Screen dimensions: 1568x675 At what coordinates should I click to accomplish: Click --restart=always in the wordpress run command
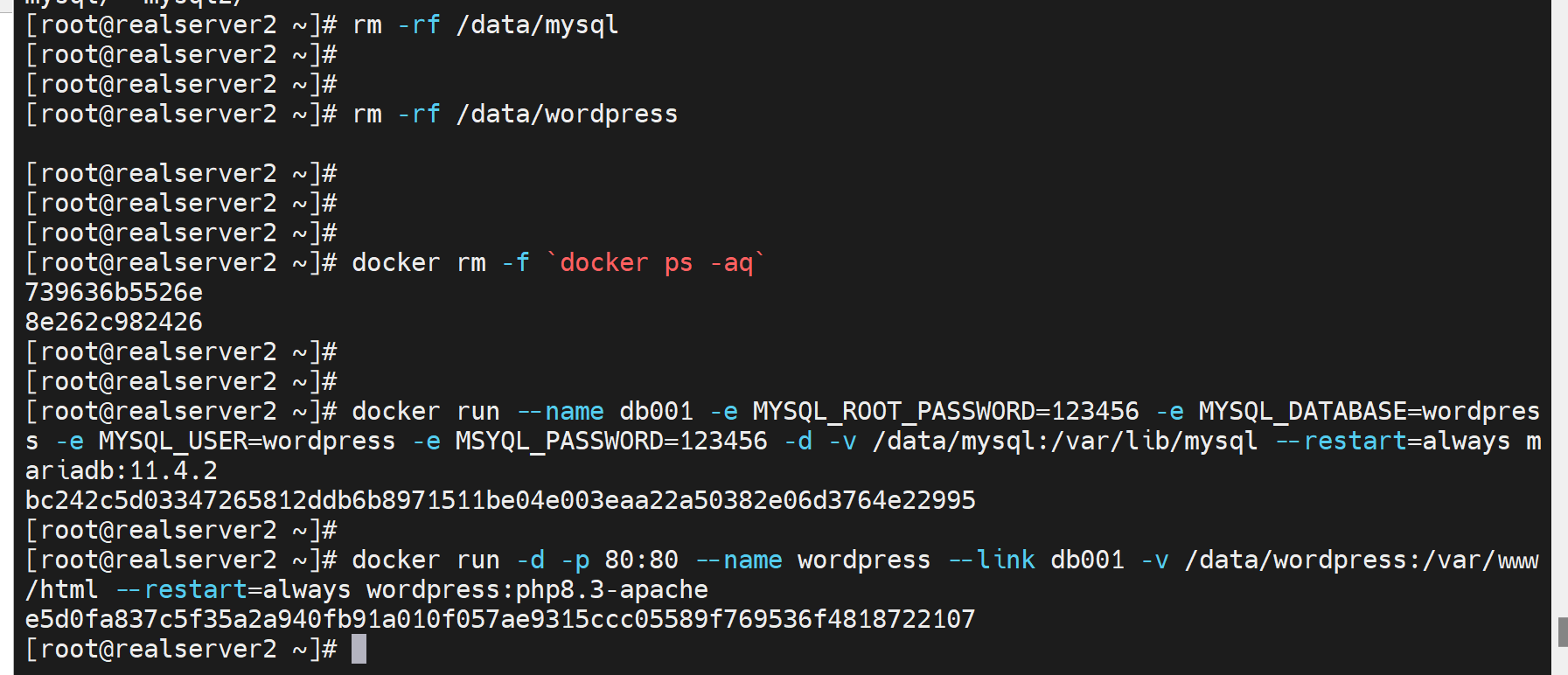(x=233, y=589)
